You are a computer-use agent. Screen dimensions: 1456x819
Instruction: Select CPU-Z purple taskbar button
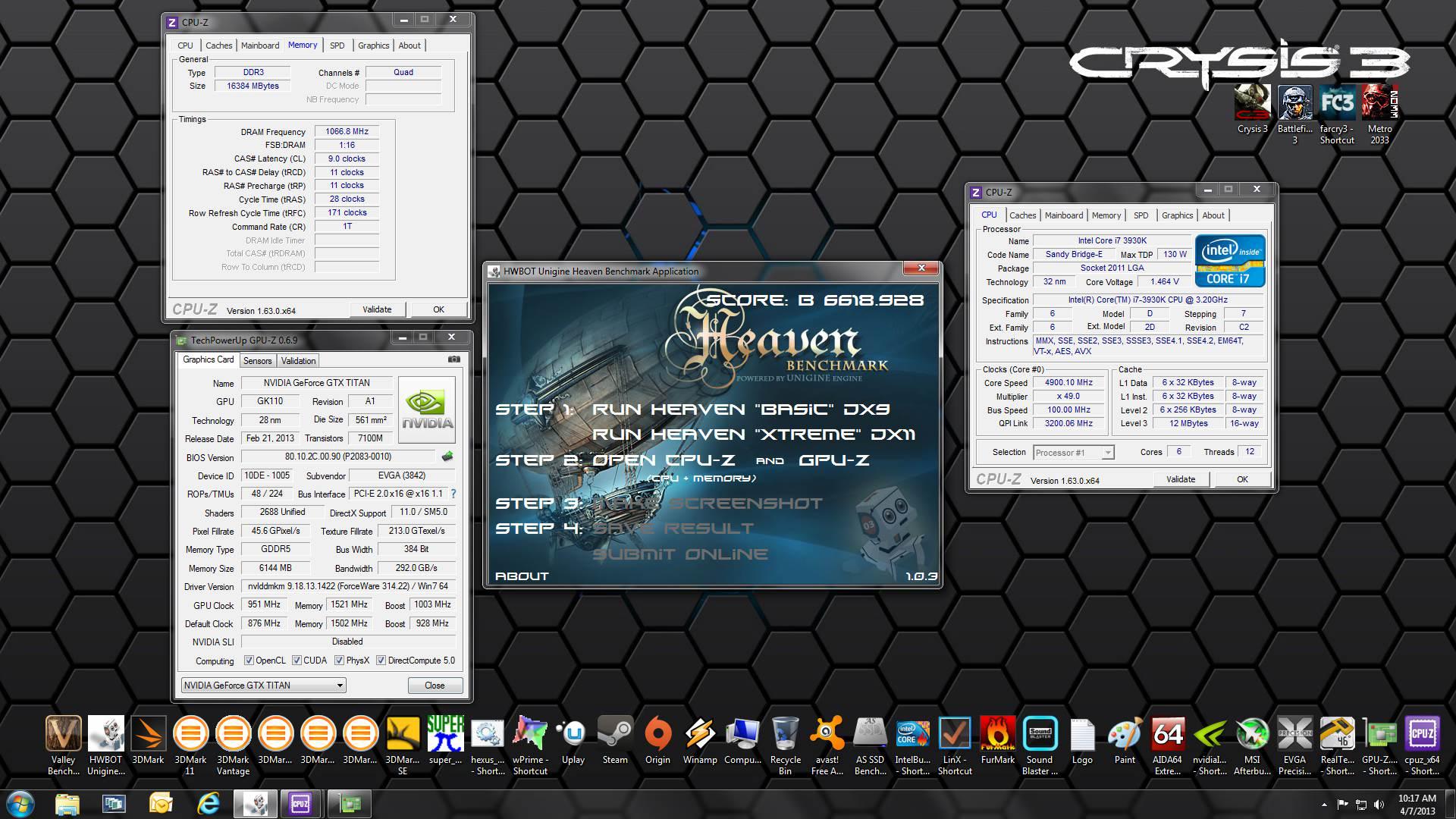coord(300,804)
